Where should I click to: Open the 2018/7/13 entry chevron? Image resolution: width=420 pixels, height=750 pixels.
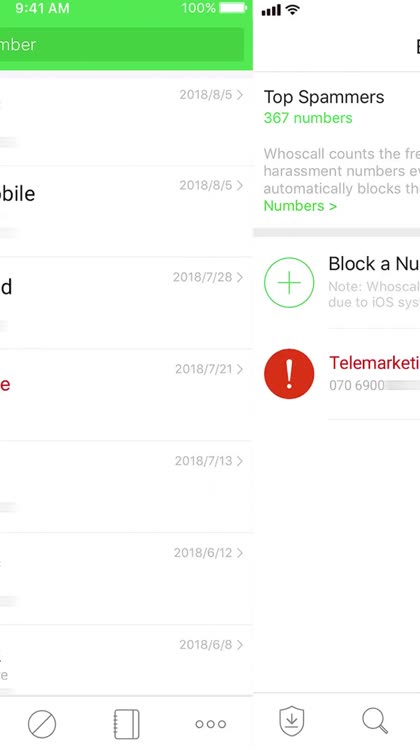pos(240,461)
